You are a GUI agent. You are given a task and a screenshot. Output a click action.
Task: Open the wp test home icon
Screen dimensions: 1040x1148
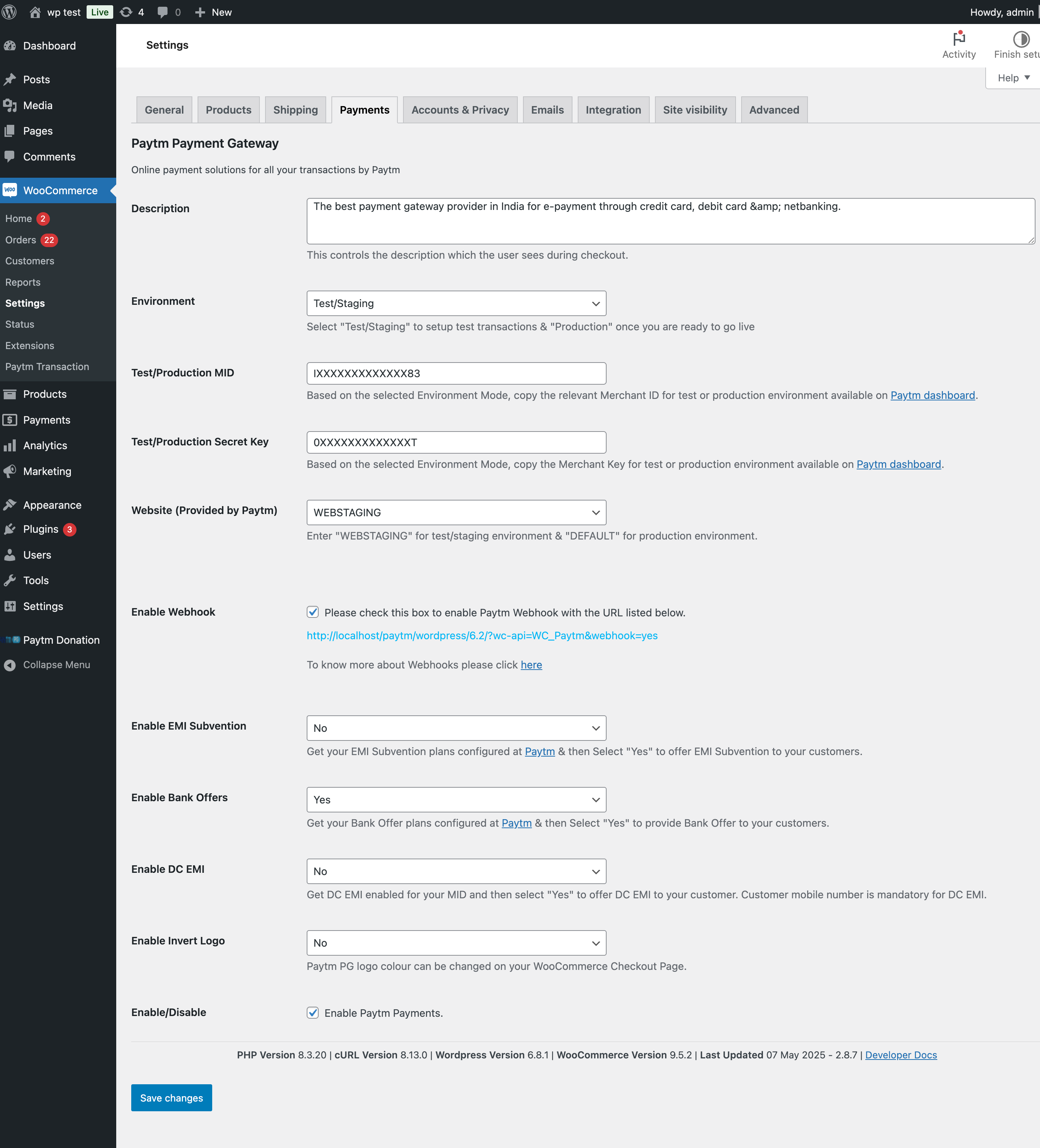tap(35, 12)
